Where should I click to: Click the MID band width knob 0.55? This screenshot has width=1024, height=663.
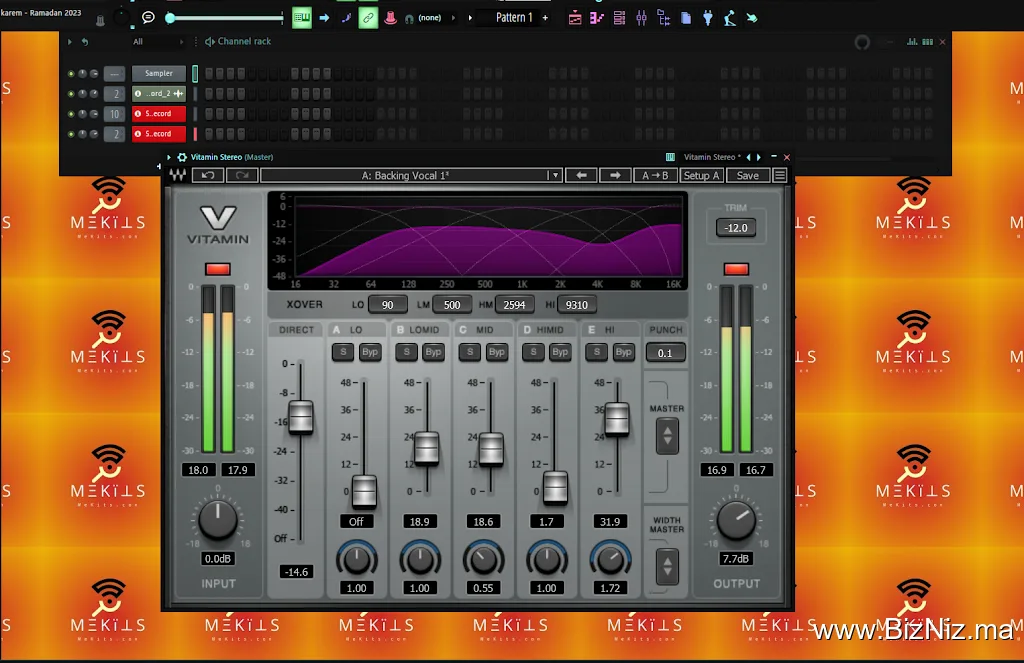[x=483, y=559]
